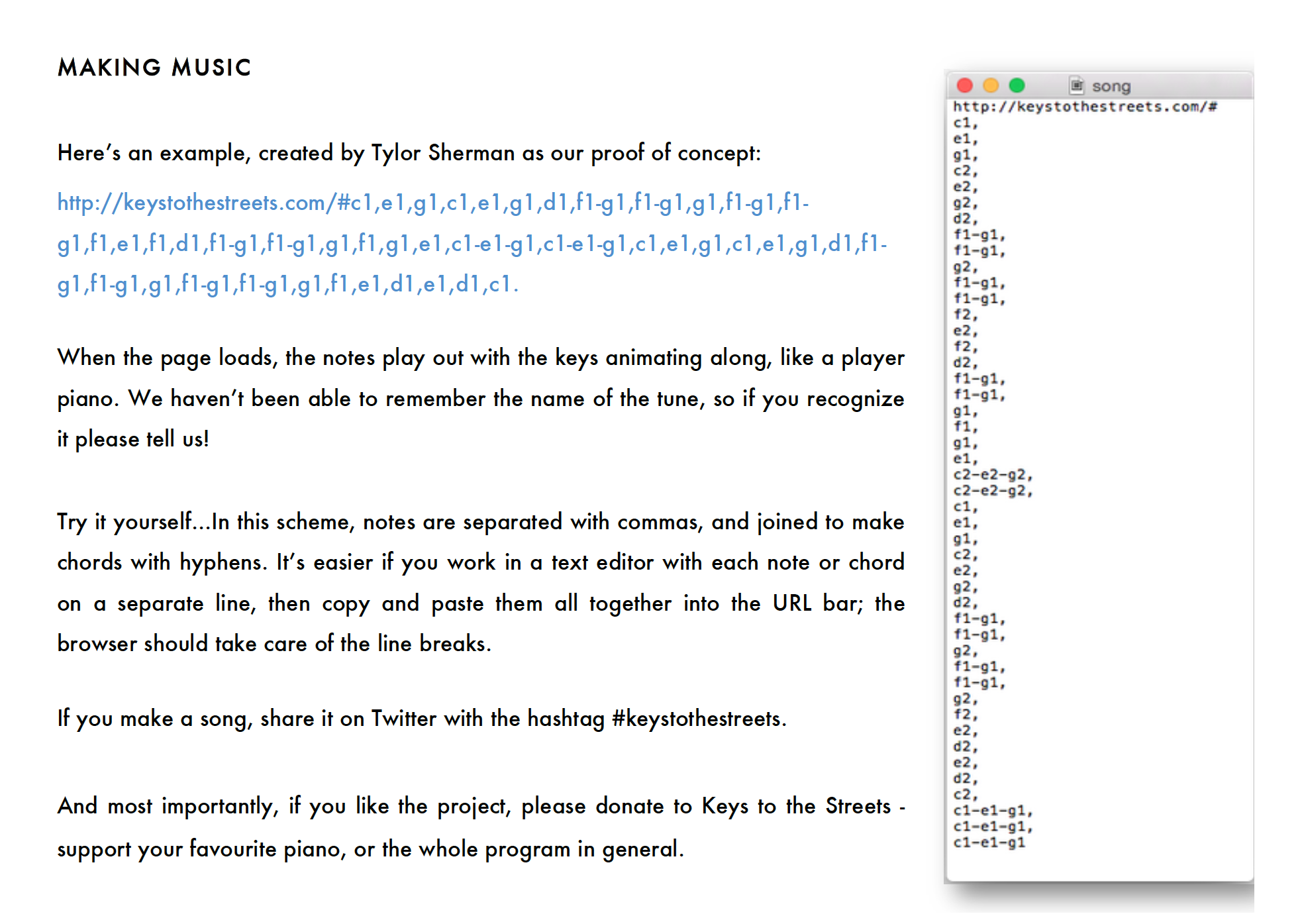The height and width of the screenshot is (924, 1304).
Task: Click the words 'player piano' in the paragraph
Action: pos(872,358)
